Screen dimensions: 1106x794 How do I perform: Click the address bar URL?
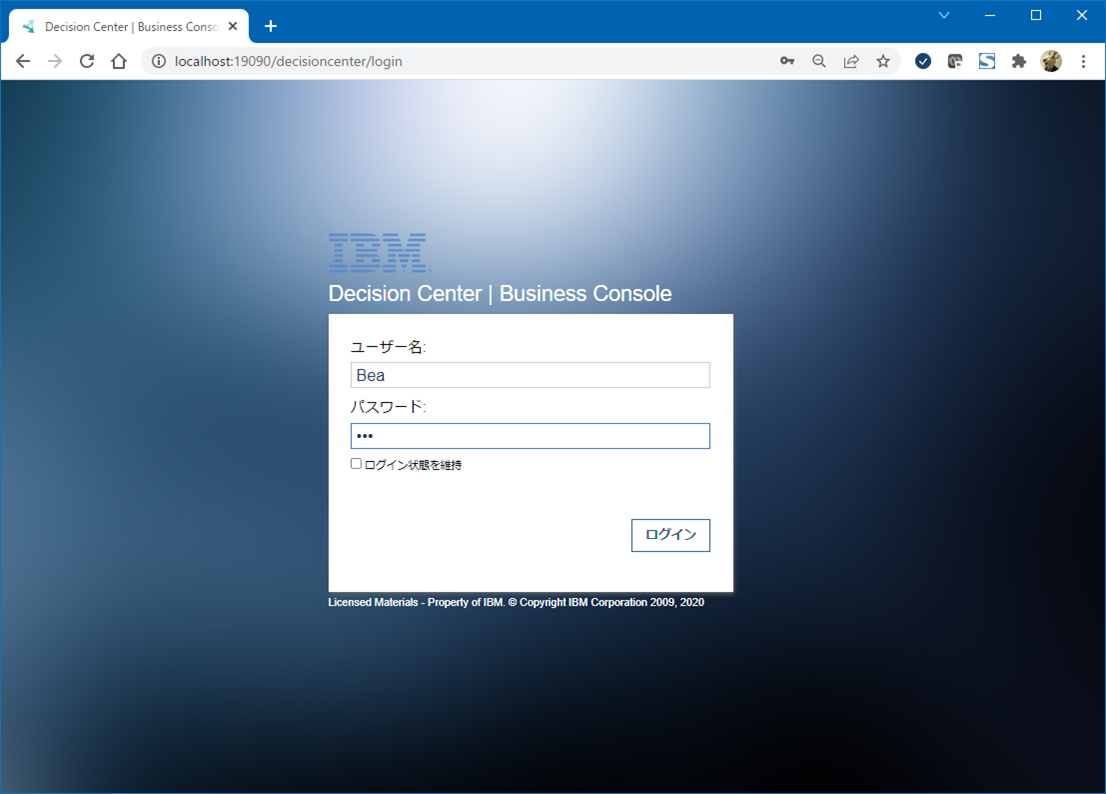click(288, 61)
